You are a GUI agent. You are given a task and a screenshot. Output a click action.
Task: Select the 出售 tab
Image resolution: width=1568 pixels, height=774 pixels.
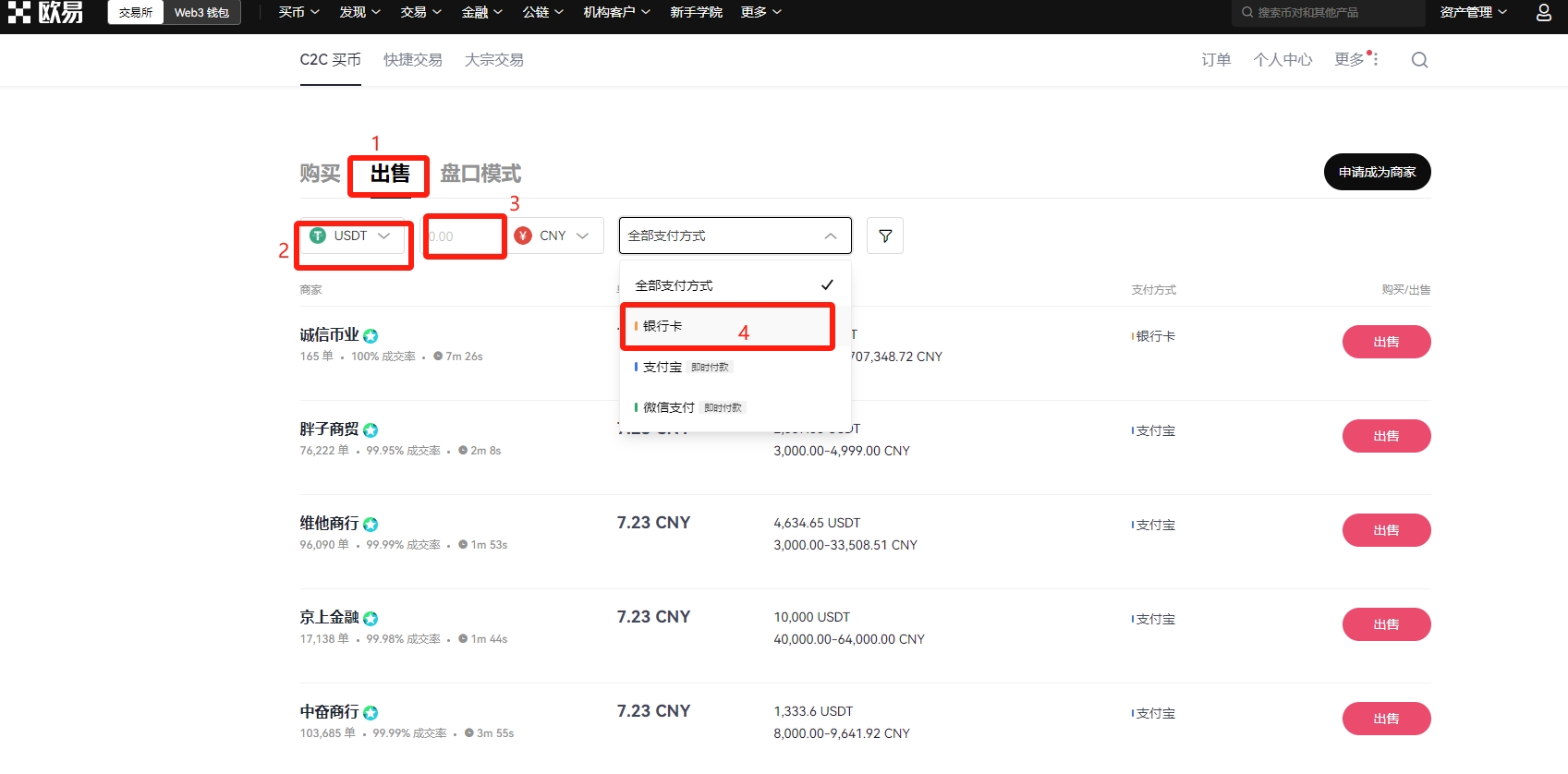(x=390, y=174)
